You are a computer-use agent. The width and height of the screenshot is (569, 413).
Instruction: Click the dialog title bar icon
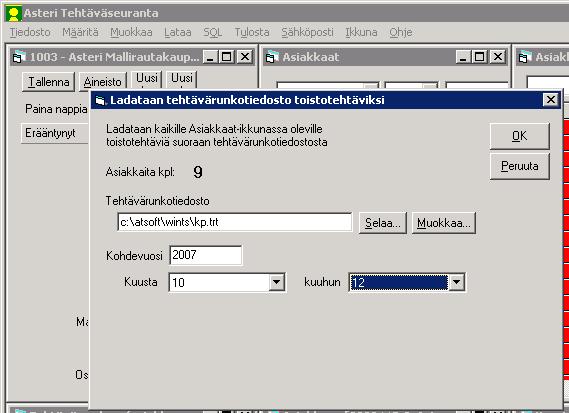click(100, 100)
